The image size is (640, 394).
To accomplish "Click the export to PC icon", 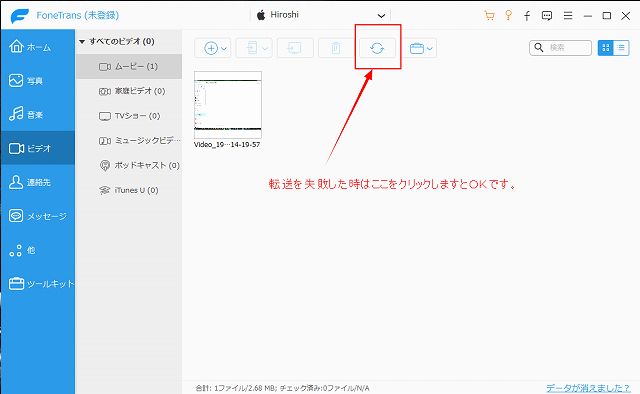I will pos(295,48).
